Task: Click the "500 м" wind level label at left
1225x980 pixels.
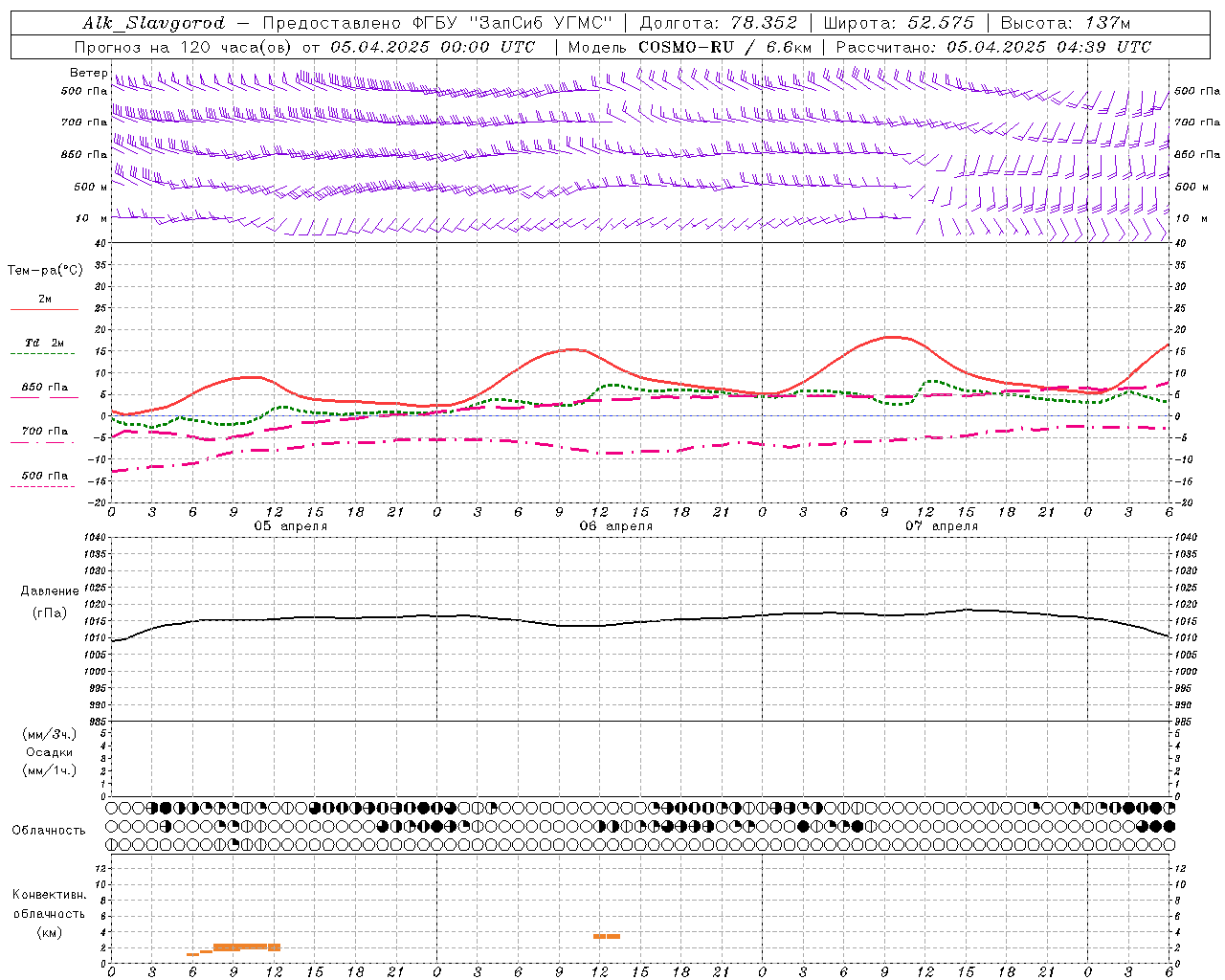Action: tap(91, 187)
